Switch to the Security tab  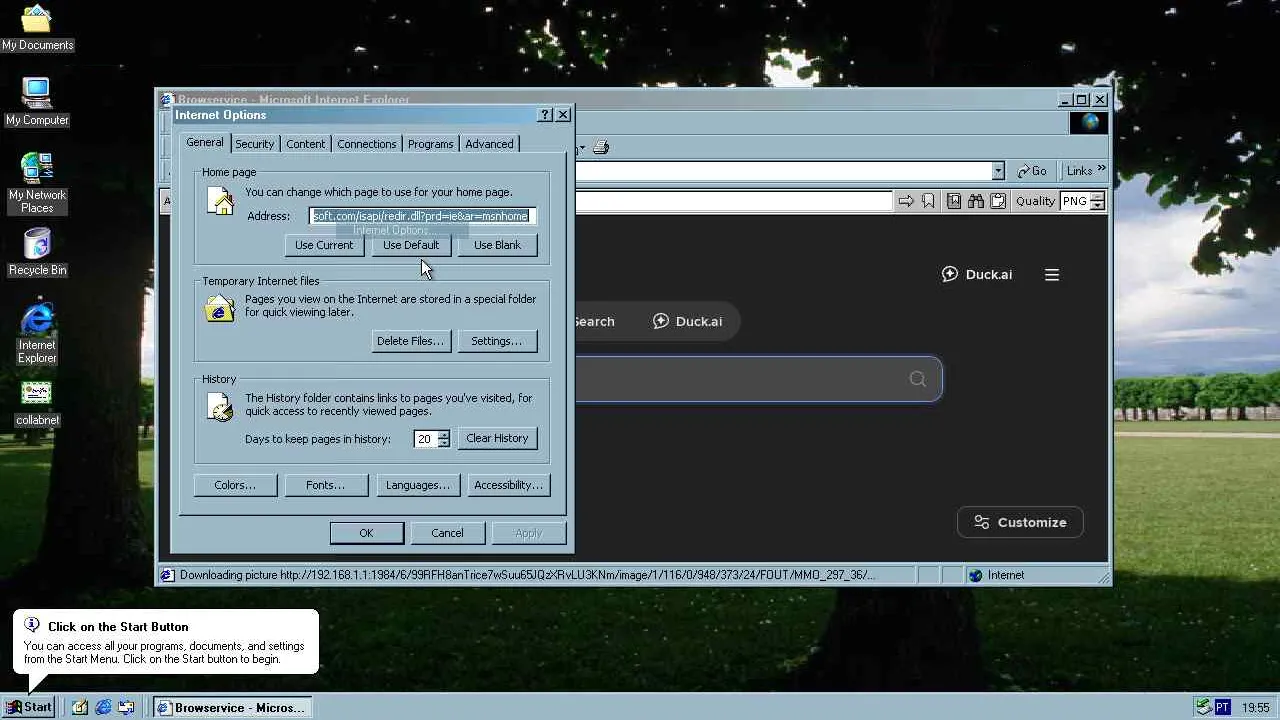255,144
